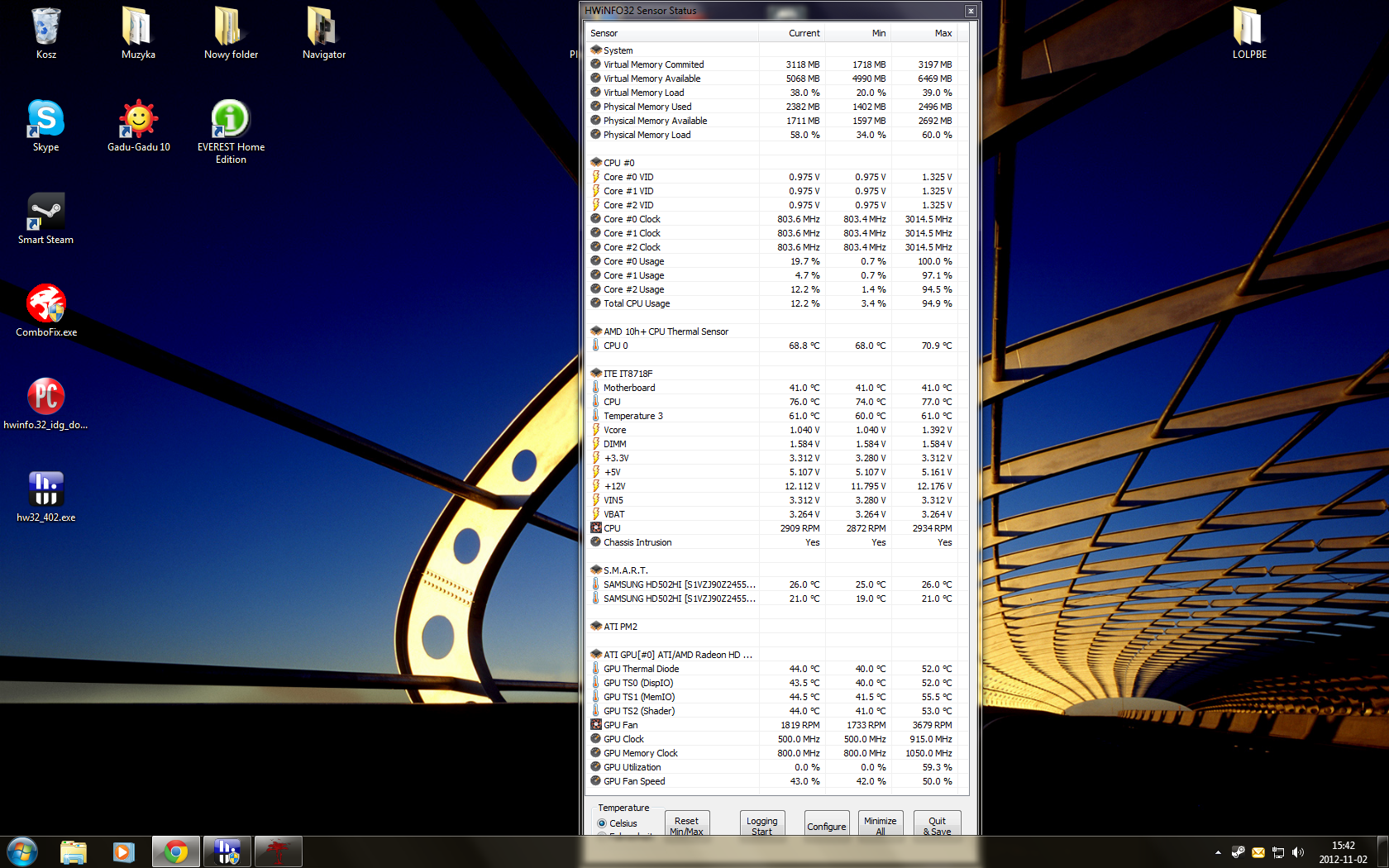This screenshot has height=868, width=1389.
Task: Click the Minimize All button
Action: point(881,825)
